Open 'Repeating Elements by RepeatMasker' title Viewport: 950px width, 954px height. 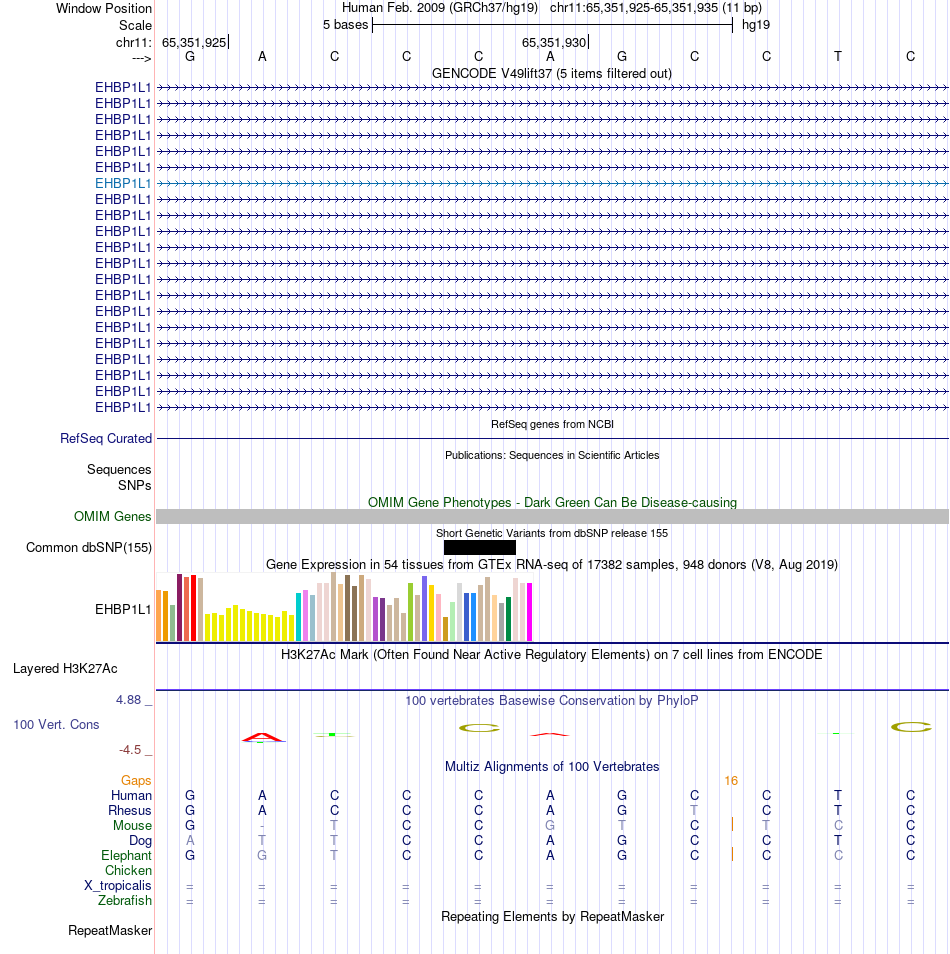click(x=552, y=917)
